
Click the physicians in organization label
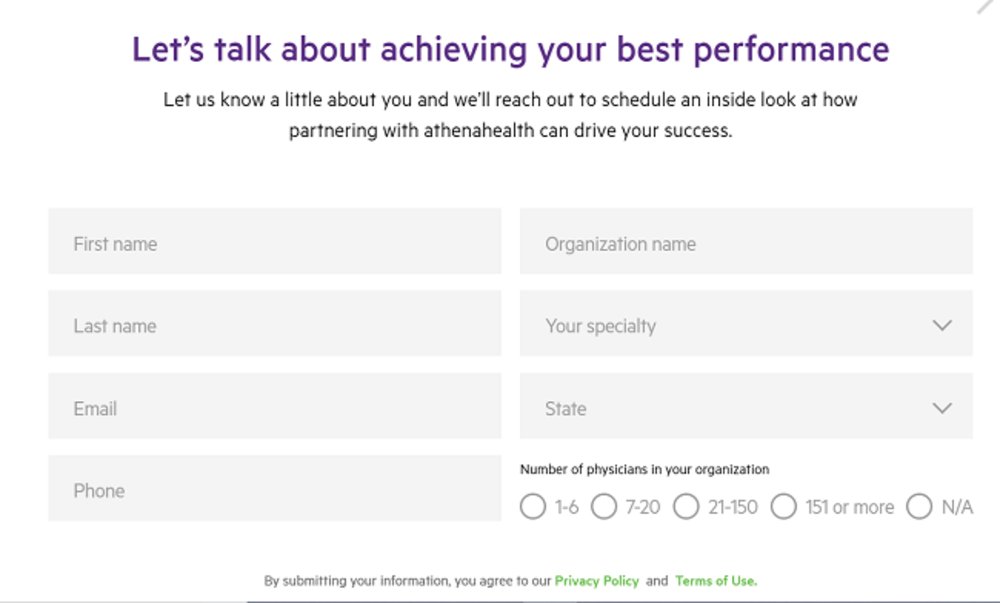pyautogui.click(x=644, y=469)
